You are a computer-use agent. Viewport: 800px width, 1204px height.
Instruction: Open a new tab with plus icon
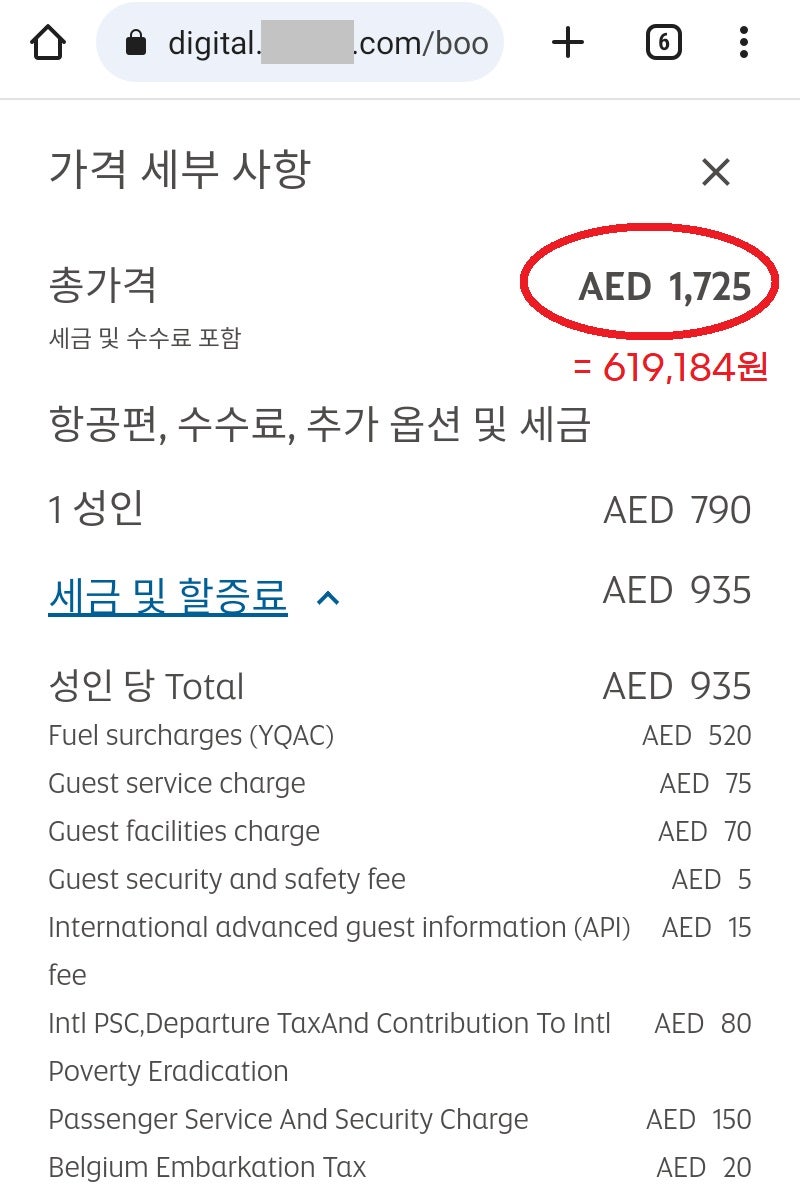[567, 42]
